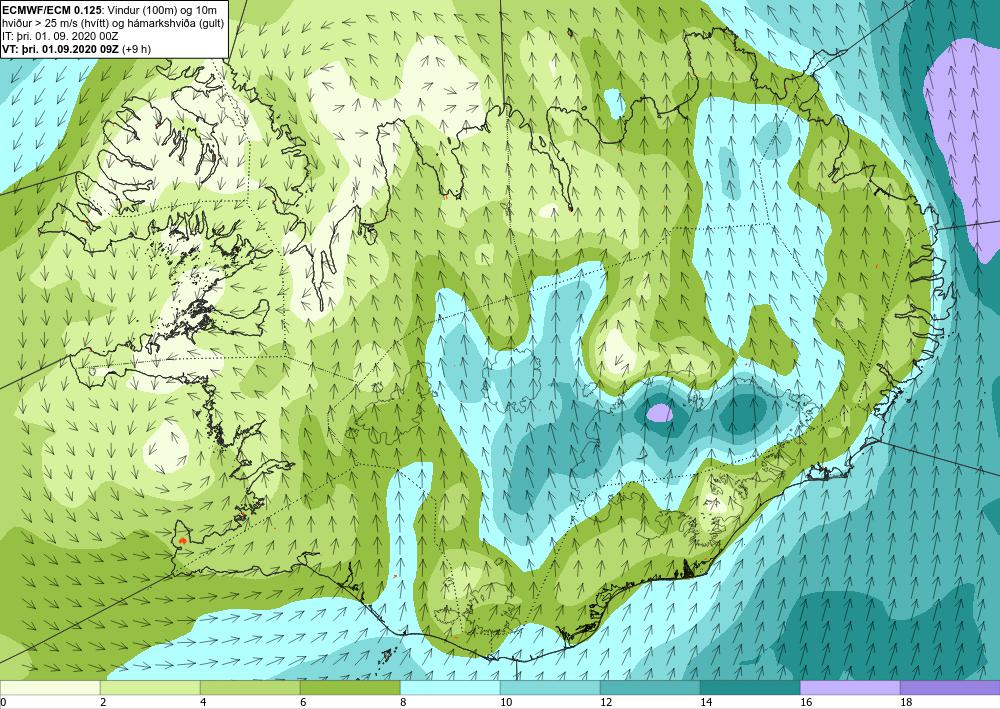
Task: Click the scale label '14'
Action: pyautogui.click(x=706, y=702)
